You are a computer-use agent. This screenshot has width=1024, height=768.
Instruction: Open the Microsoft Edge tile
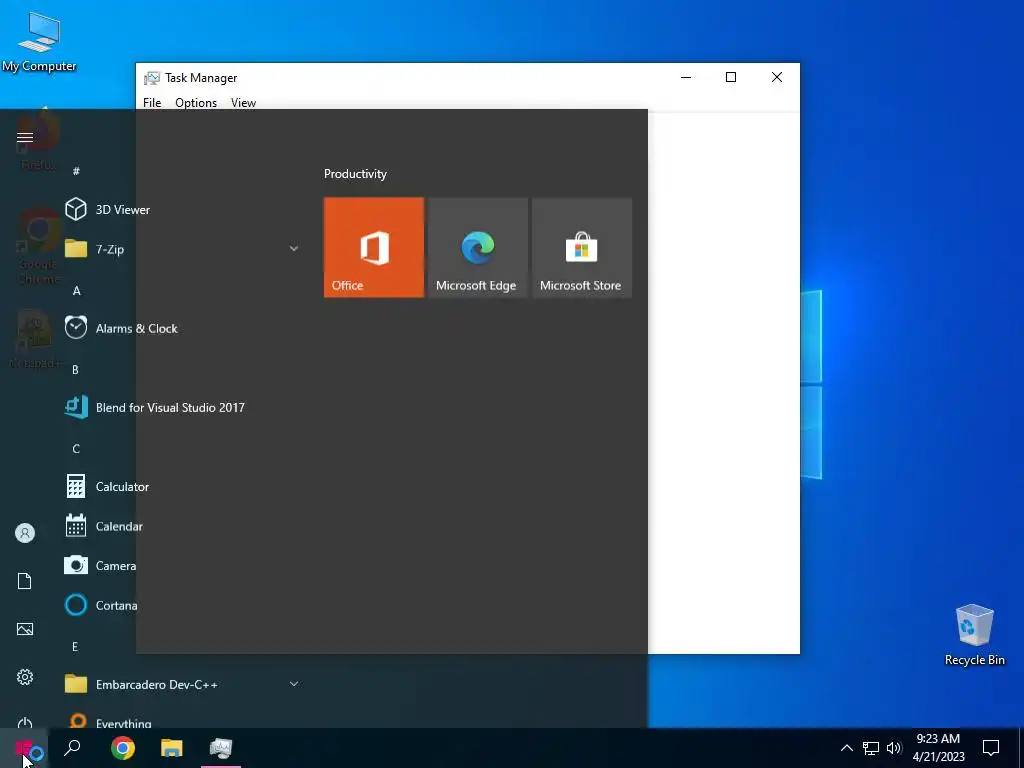pos(478,248)
